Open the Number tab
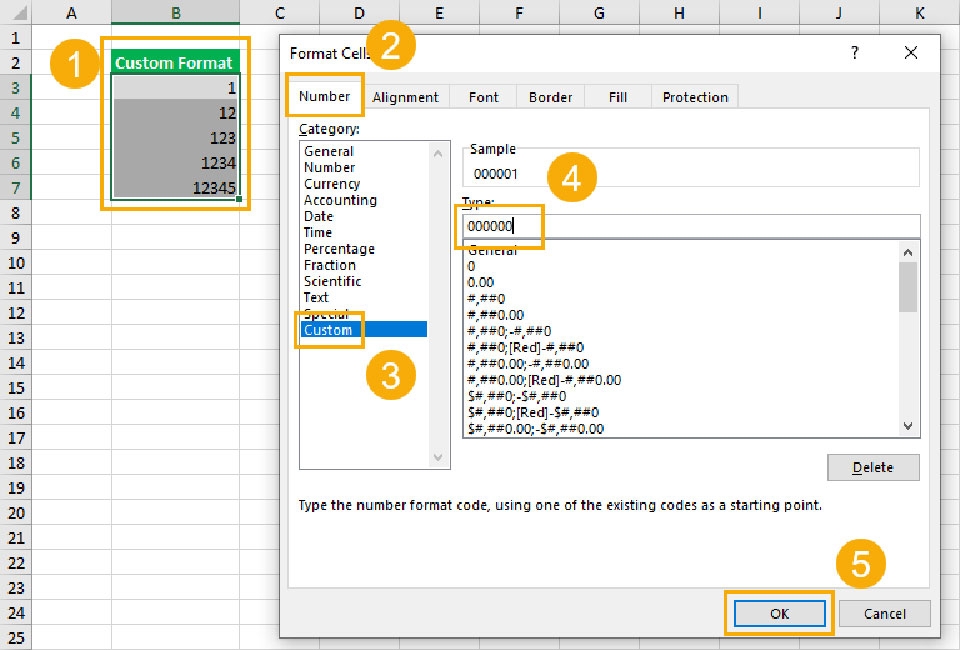This screenshot has height=650, width=960. point(324,96)
